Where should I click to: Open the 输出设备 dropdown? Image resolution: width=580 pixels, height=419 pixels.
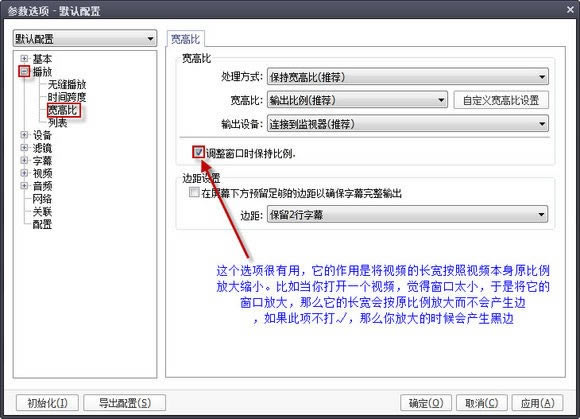tap(408, 124)
